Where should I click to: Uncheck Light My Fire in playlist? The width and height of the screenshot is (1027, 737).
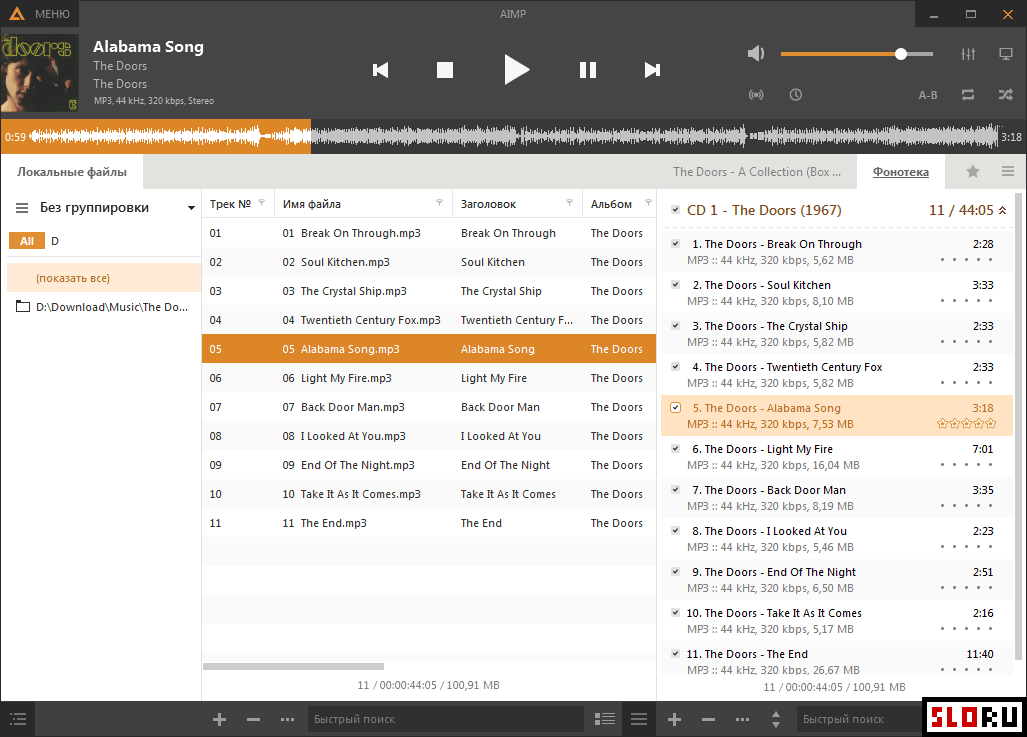675,449
